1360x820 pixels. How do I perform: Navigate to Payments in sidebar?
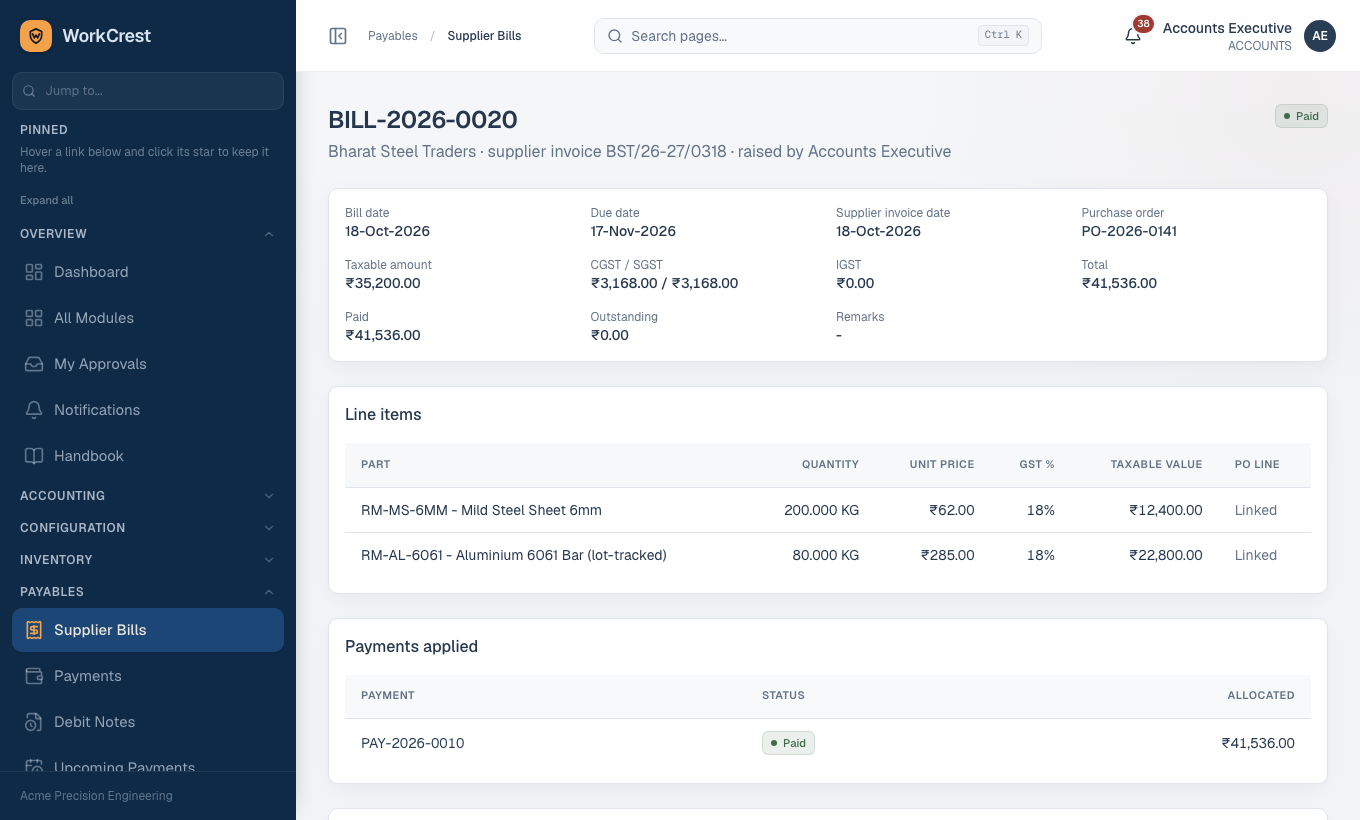(148, 676)
